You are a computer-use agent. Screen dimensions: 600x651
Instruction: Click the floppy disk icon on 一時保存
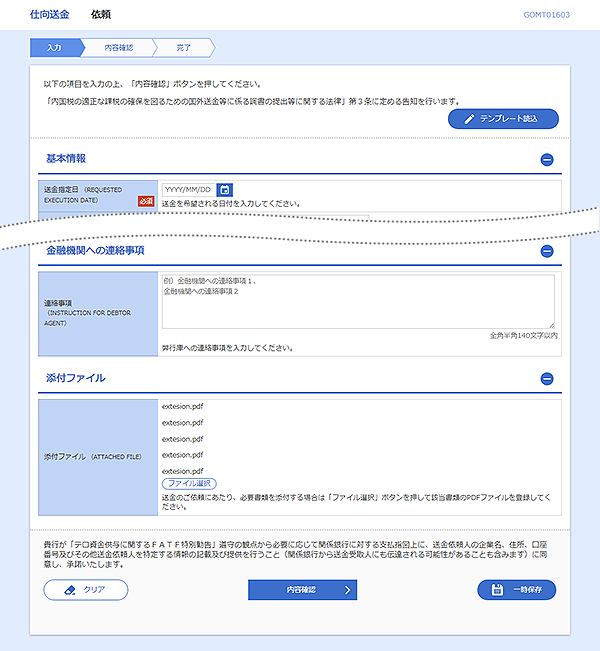(497, 590)
